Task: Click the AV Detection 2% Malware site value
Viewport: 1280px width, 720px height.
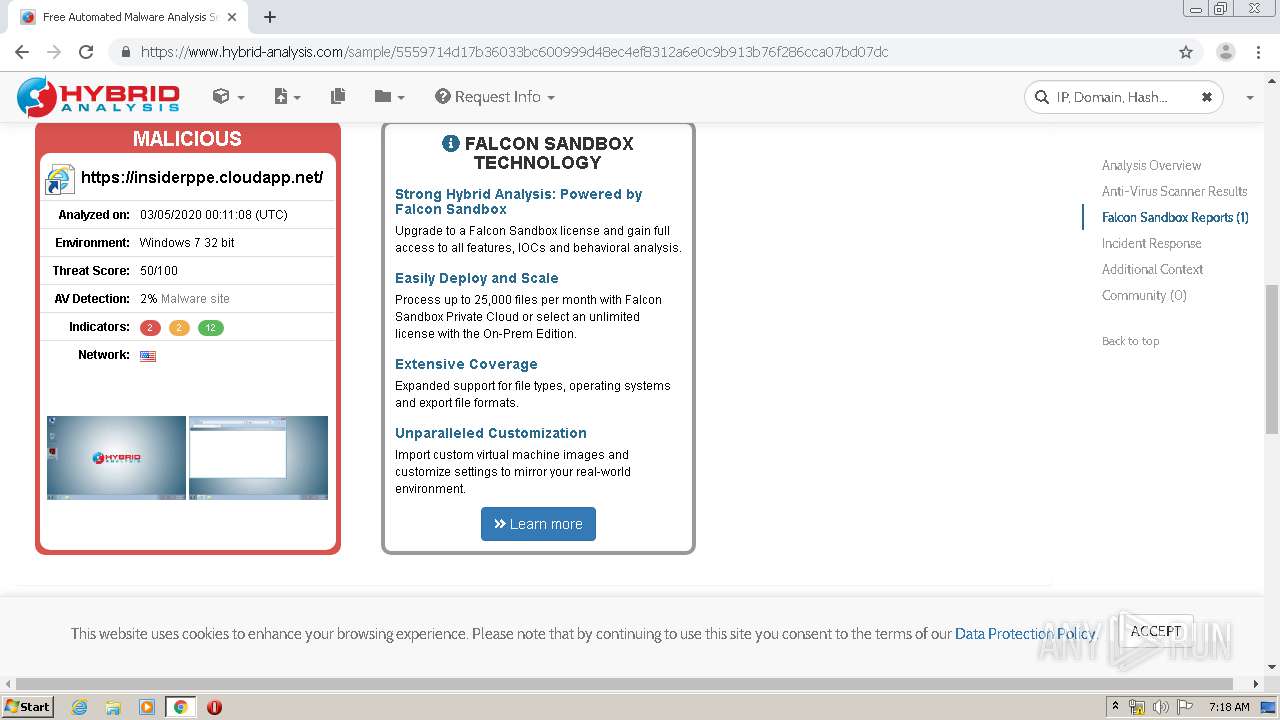Action: click(x=184, y=299)
